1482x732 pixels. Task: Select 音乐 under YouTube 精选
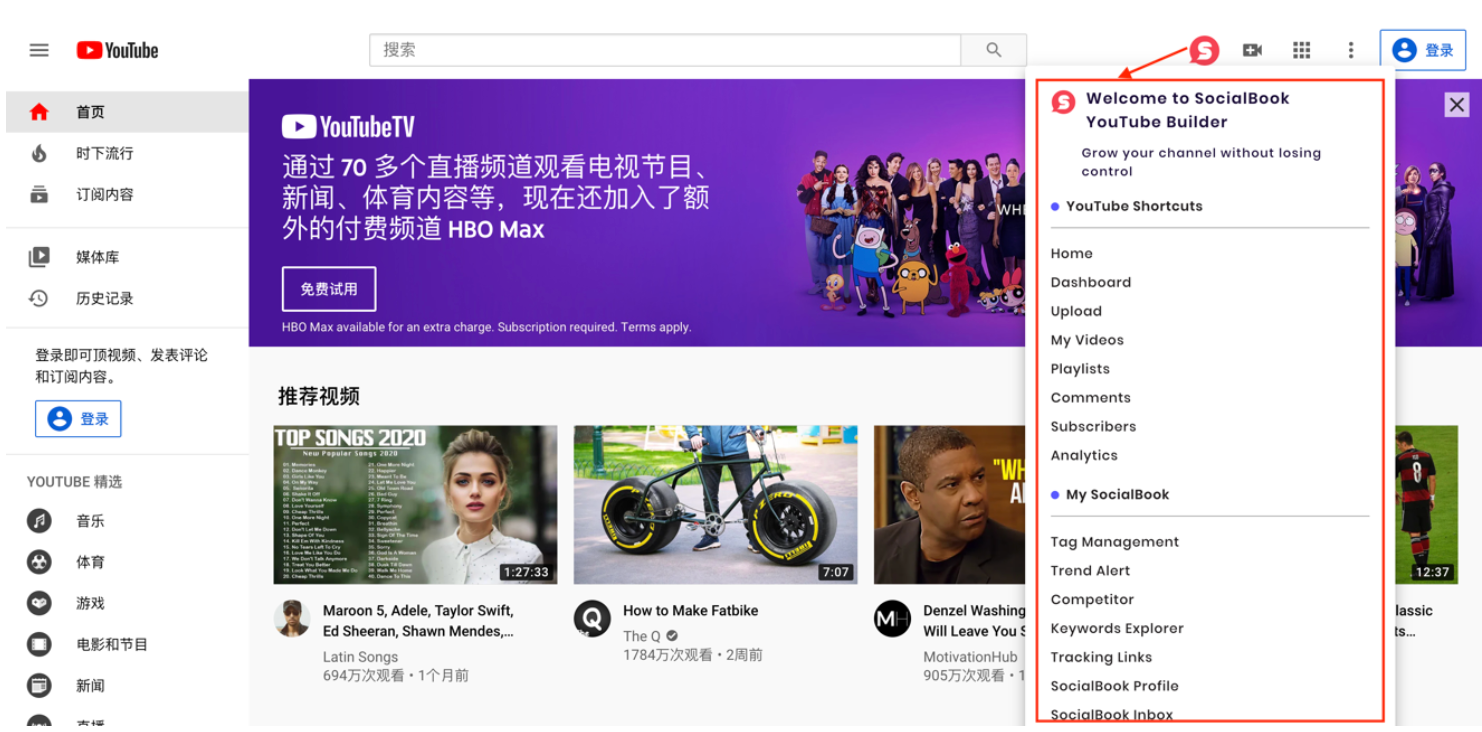(x=127, y=521)
